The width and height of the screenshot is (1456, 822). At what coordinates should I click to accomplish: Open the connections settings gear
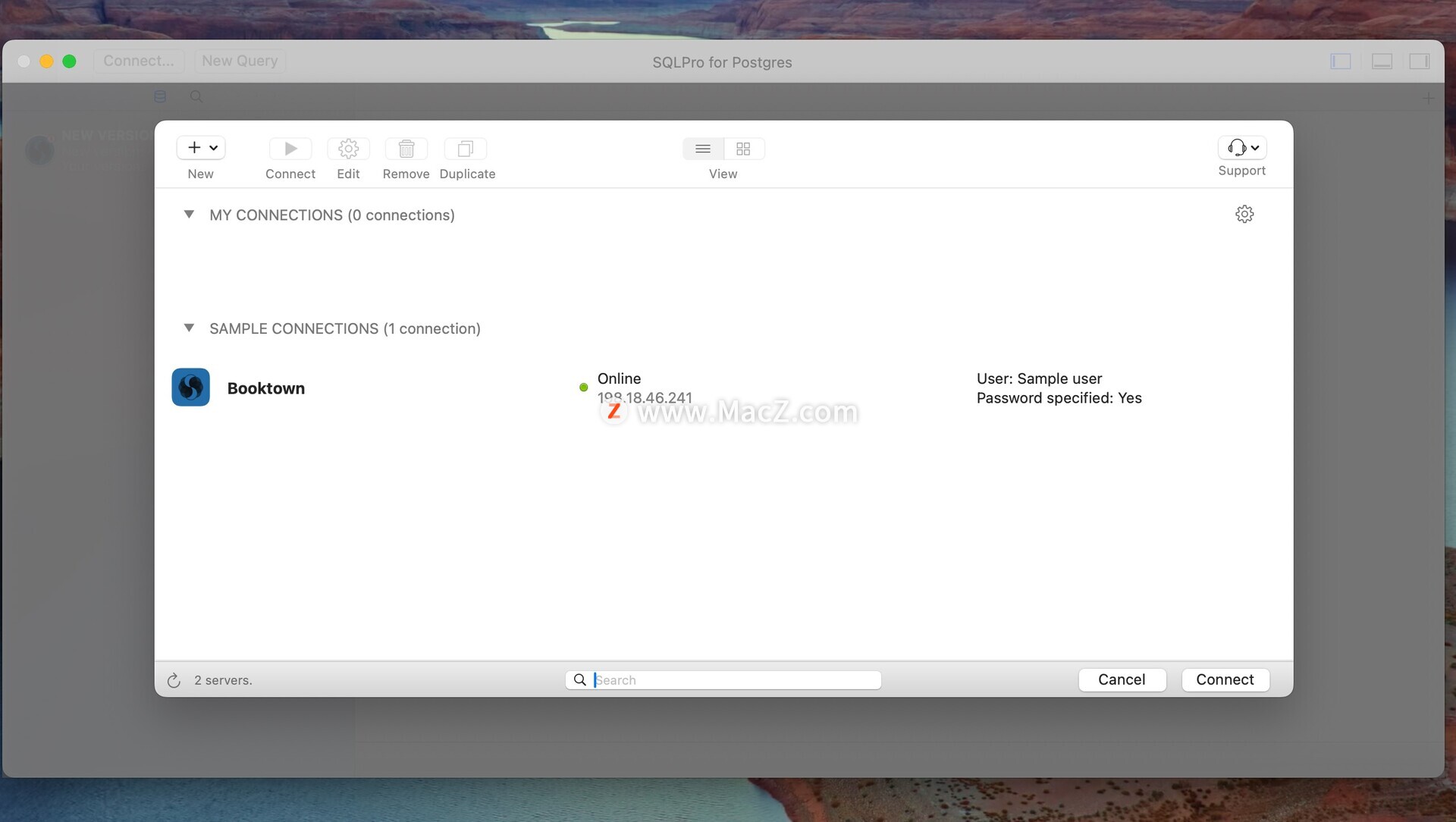[1244, 214]
